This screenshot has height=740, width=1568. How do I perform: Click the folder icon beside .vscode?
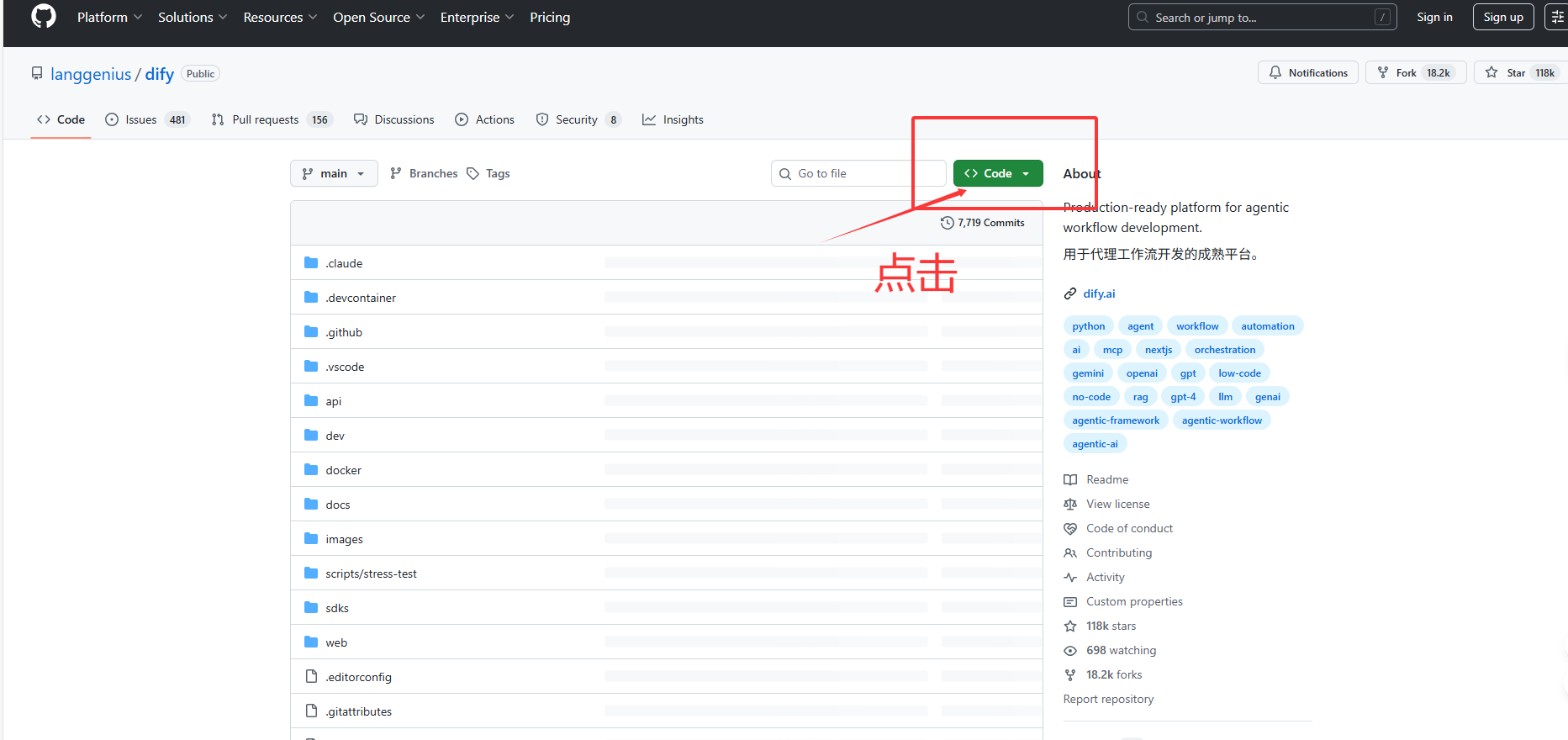click(311, 366)
